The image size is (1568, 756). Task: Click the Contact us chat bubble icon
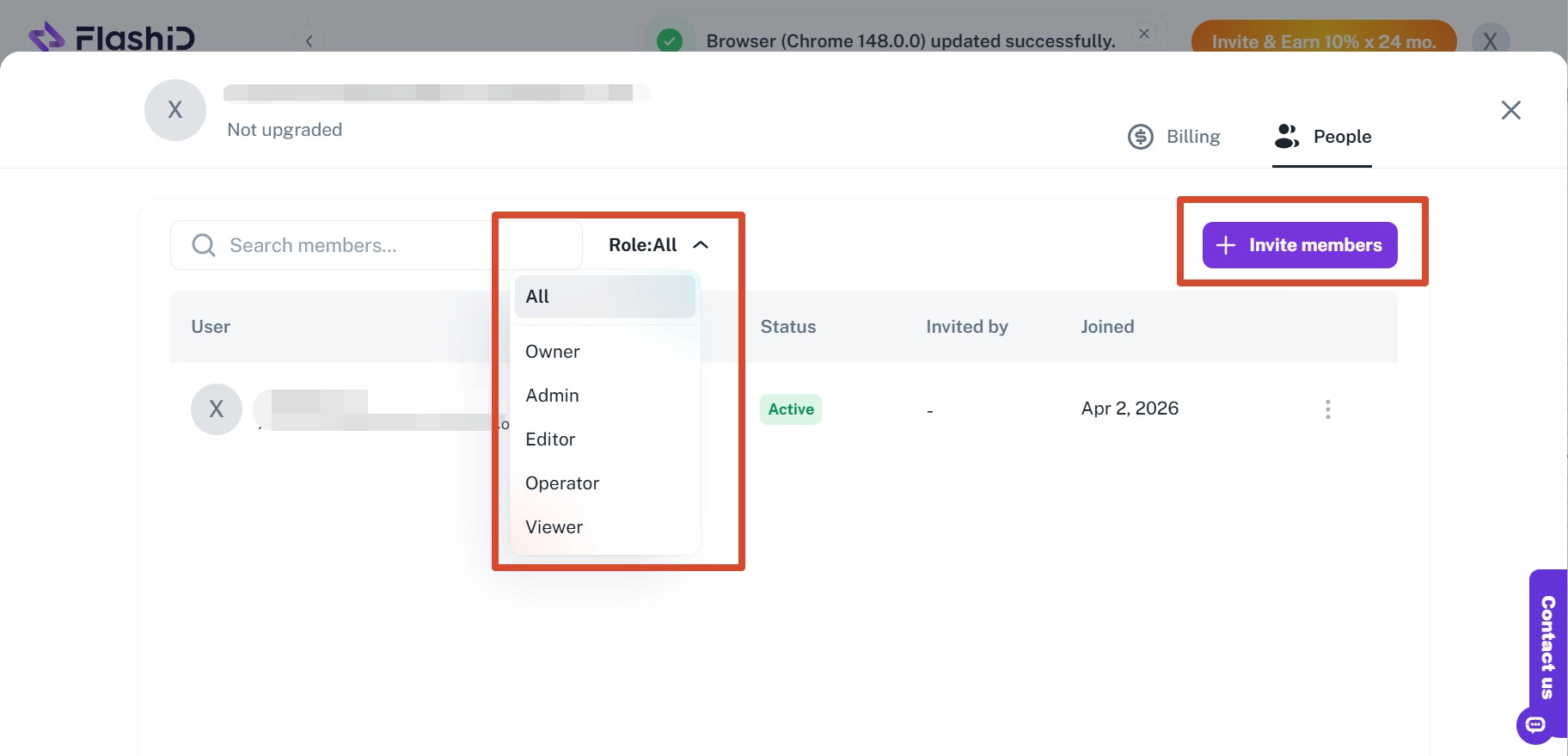coord(1535,725)
